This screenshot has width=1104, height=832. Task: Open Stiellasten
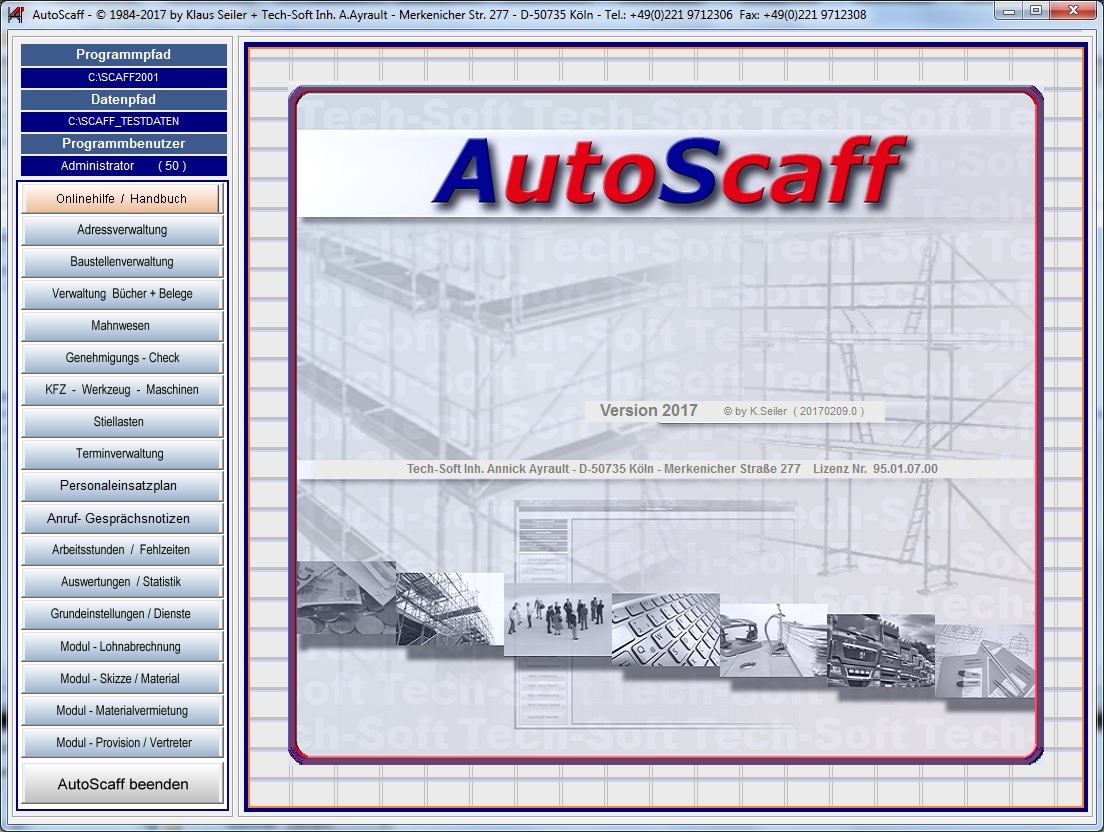click(x=122, y=422)
